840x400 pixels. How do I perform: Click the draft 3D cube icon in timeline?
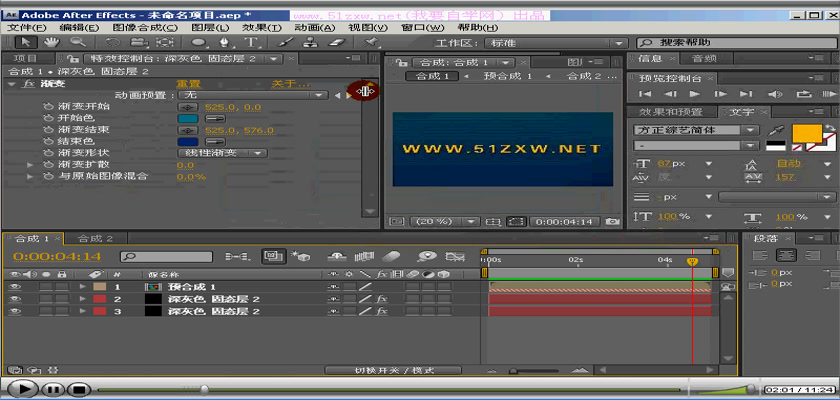coord(302,256)
